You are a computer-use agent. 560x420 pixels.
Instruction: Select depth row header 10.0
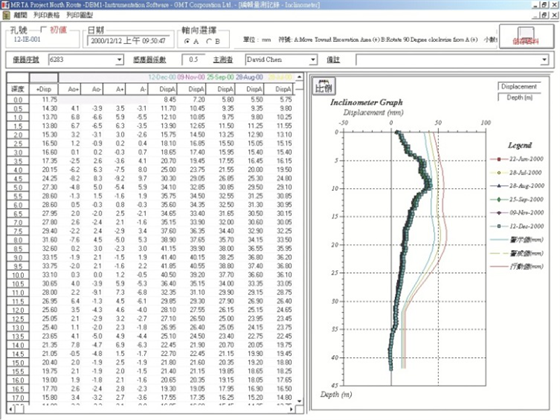18,275
